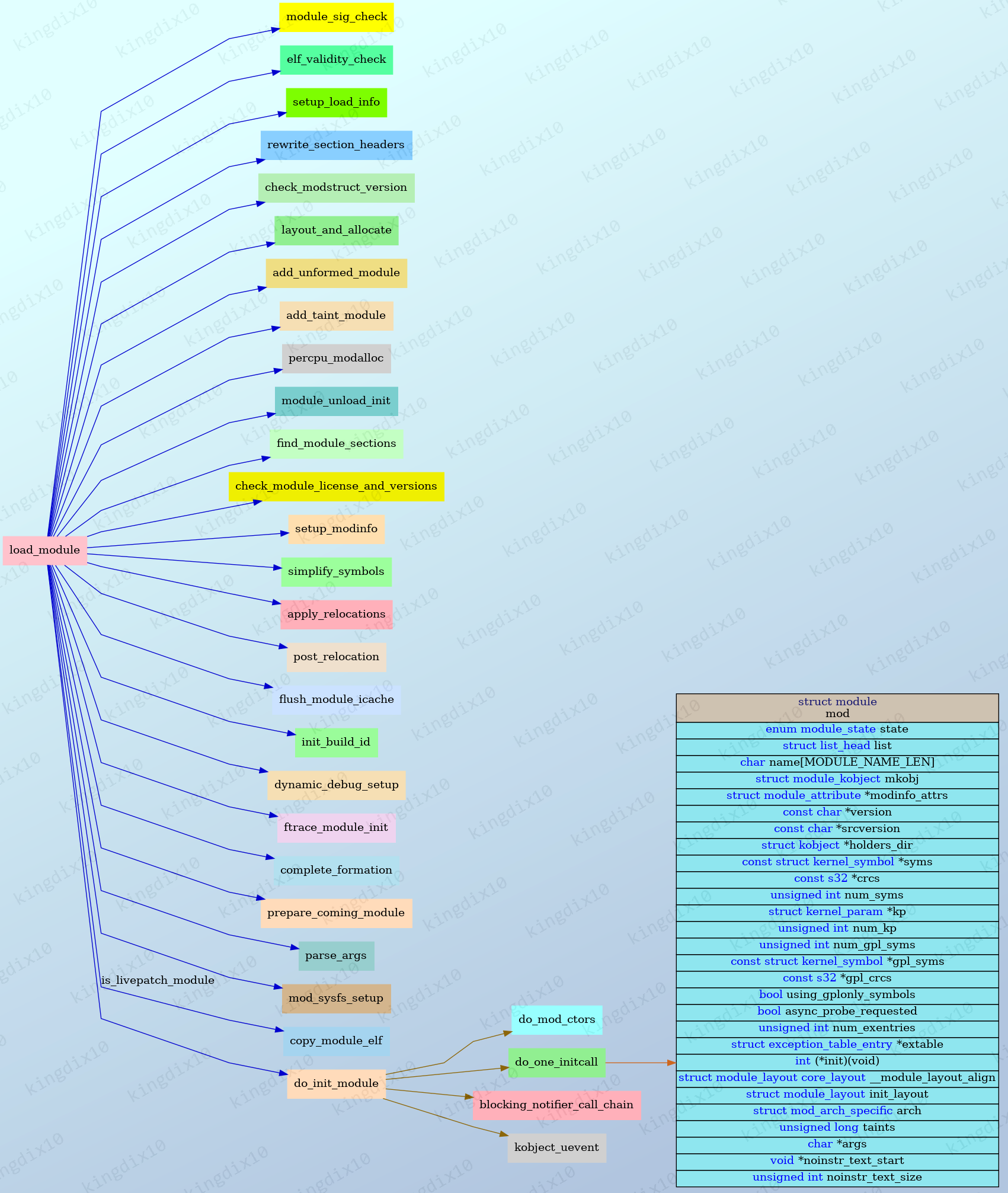
Task: Select the post_relocation node
Action: (x=337, y=657)
